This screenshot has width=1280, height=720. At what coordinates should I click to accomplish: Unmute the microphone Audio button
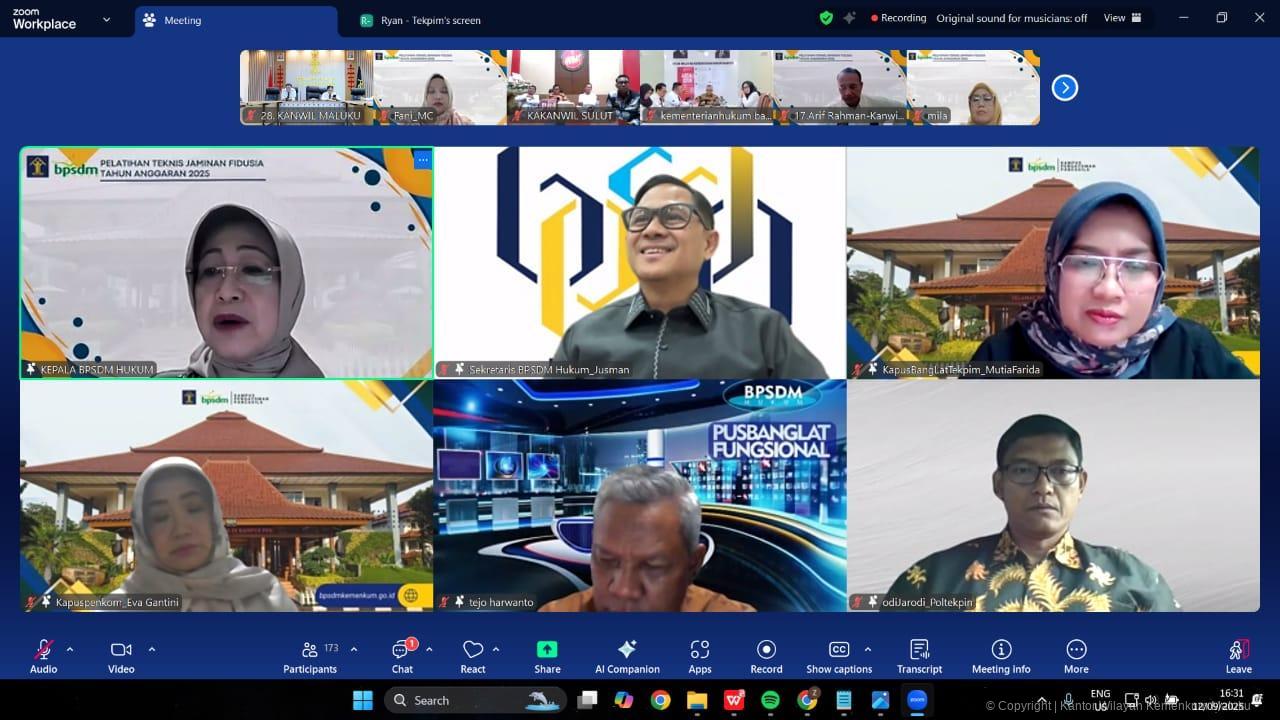coord(43,655)
